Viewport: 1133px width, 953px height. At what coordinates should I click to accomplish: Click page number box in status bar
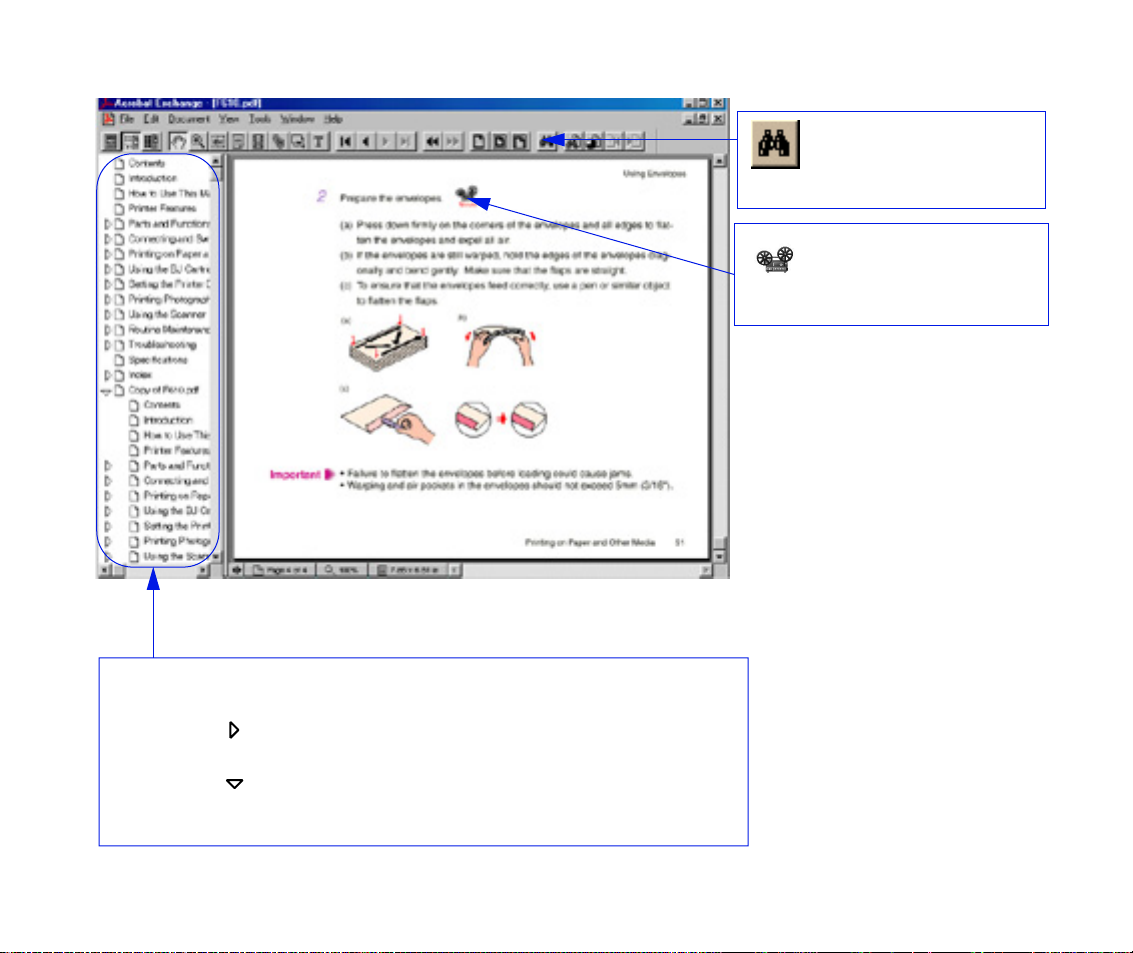coord(281,570)
